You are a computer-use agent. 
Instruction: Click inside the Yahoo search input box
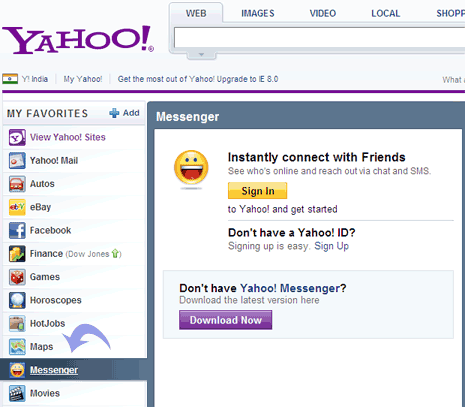click(x=319, y=38)
